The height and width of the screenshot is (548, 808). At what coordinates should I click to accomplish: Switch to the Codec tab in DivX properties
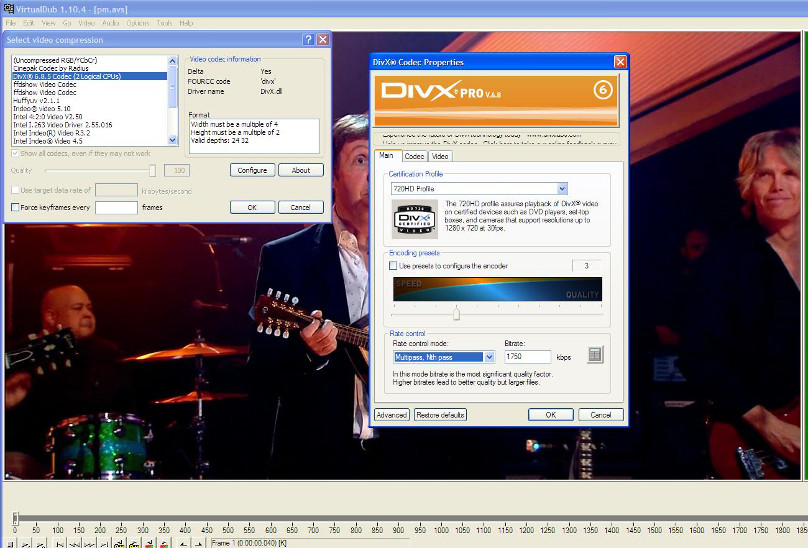(414, 156)
